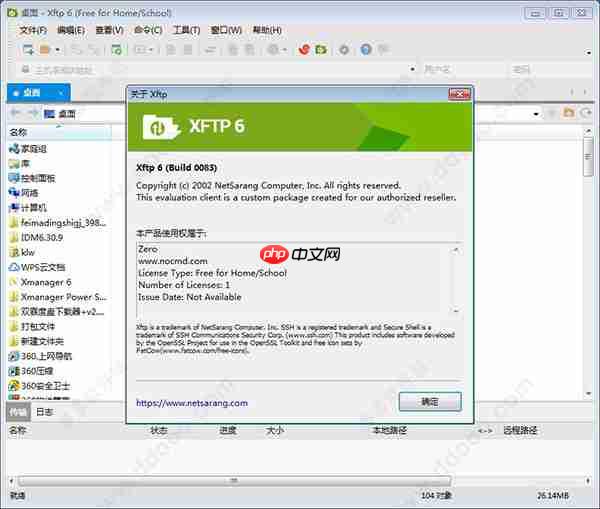This screenshot has width=600, height=509.
Task: Click the 本地路径 column header
Action: 390,431
